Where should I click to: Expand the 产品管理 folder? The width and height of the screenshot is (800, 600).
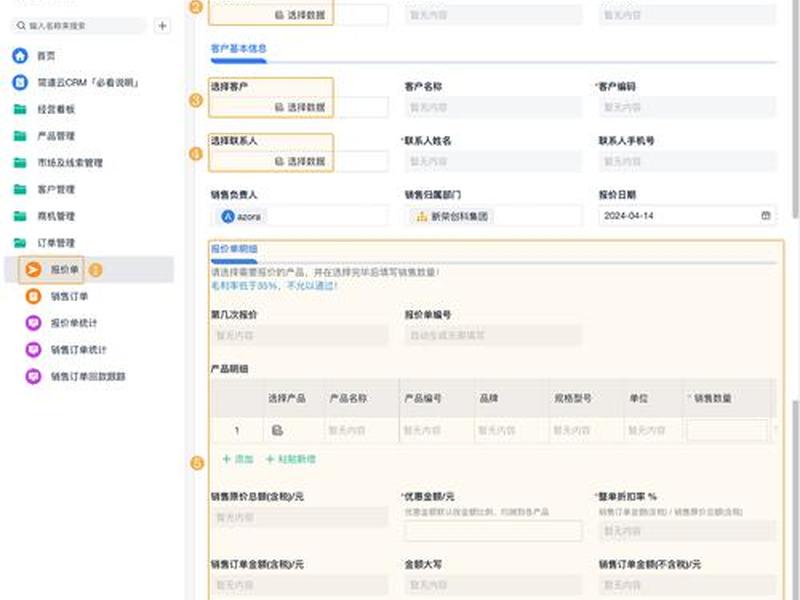[x=20, y=136]
